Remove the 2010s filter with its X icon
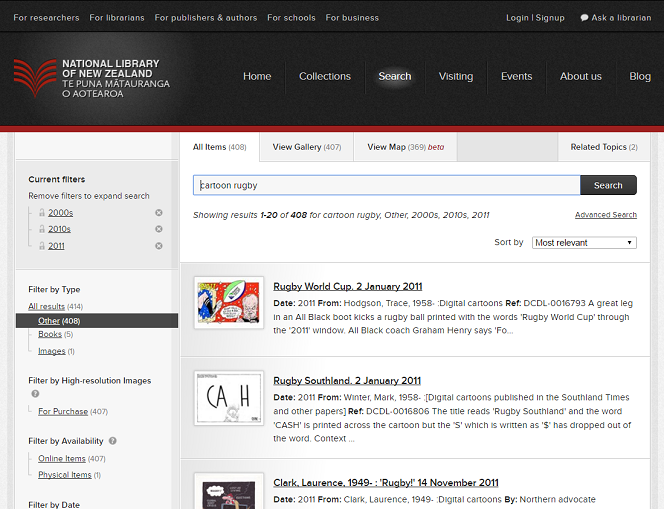Viewport: 664px width, 509px height. (x=159, y=229)
